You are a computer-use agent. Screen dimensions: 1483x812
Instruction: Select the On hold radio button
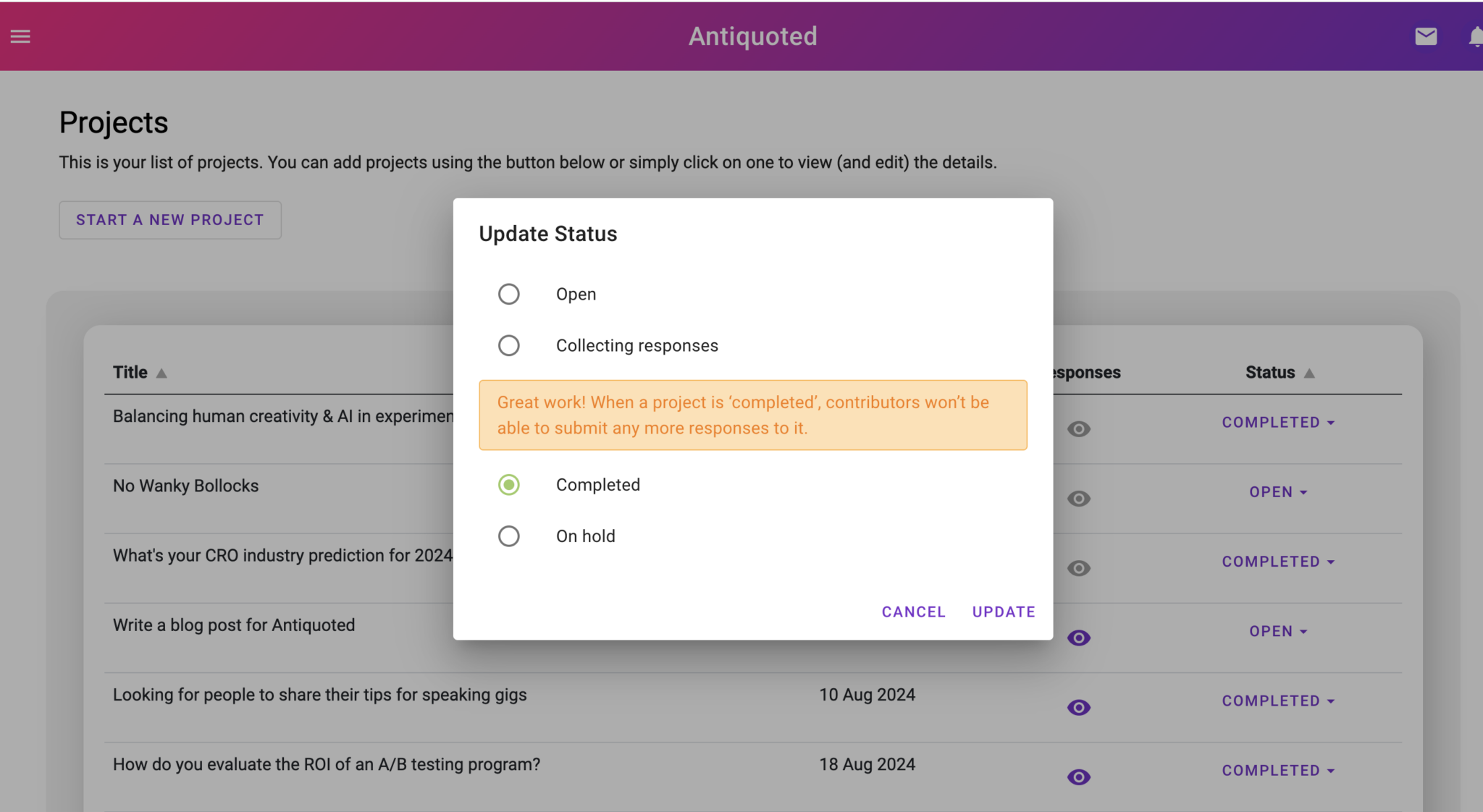(509, 535)
